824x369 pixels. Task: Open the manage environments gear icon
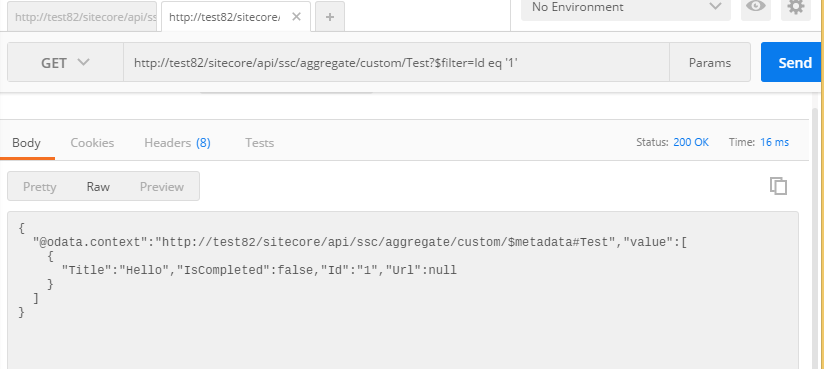click(796, 7)
